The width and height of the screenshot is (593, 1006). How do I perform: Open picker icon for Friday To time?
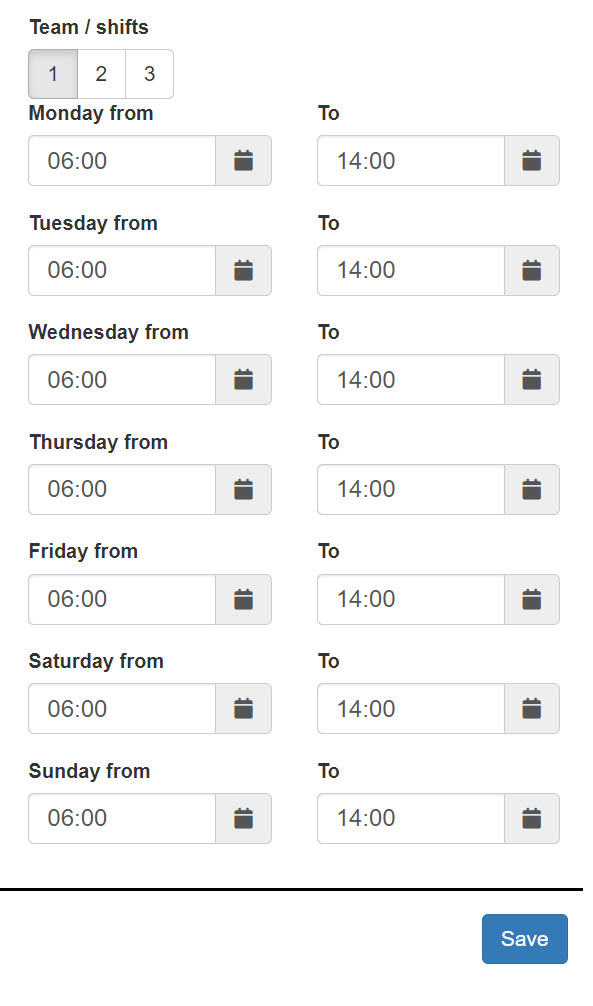(531, 599)
